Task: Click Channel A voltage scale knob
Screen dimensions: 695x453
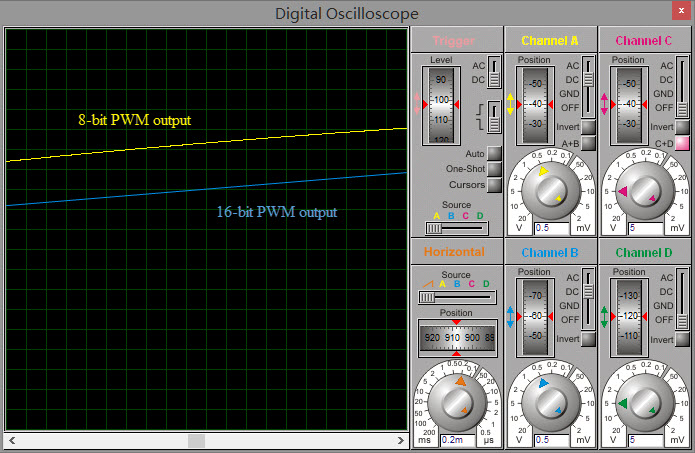Action: 551,191
